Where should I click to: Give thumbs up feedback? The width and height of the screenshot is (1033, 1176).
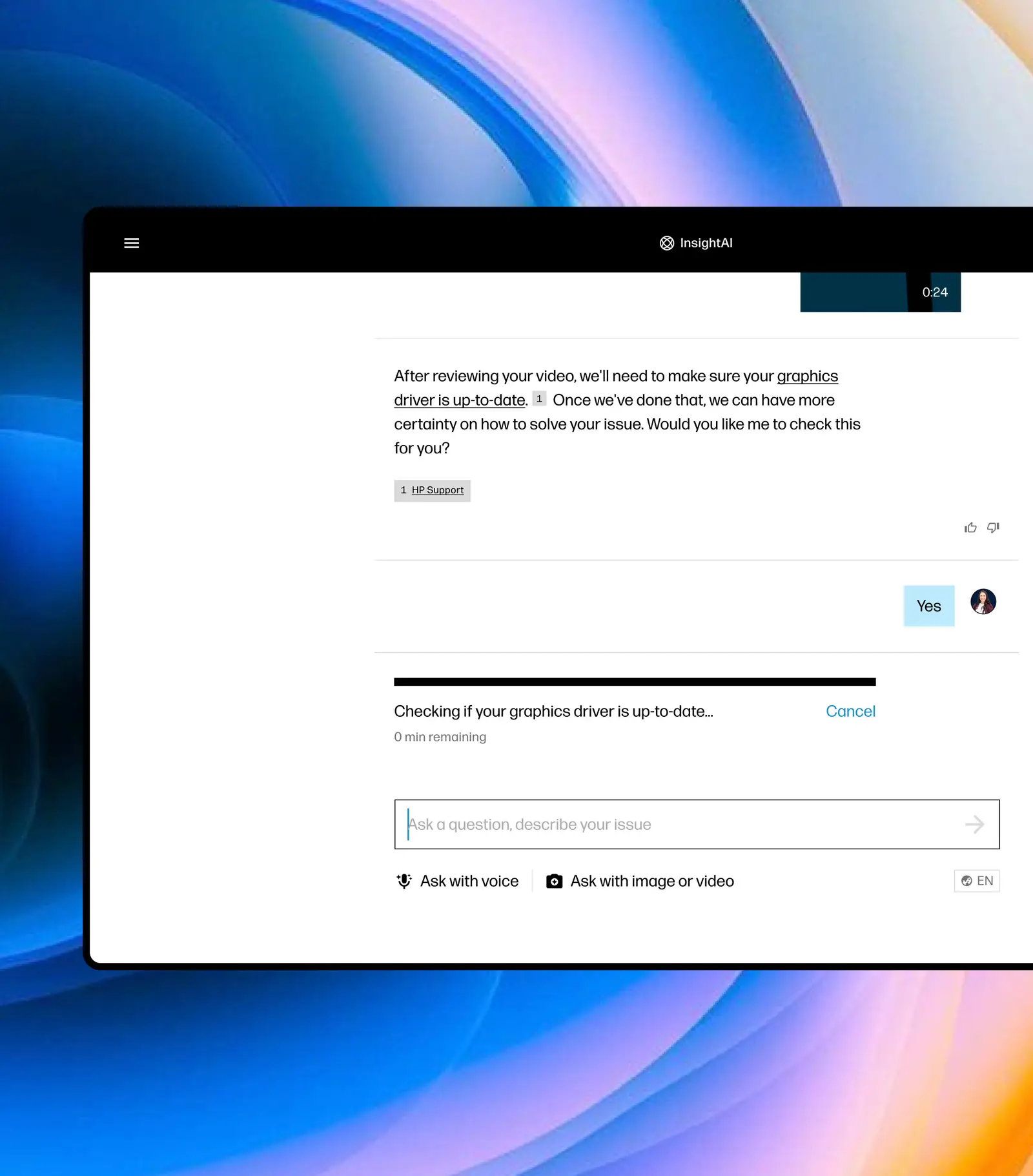[970, 528]
